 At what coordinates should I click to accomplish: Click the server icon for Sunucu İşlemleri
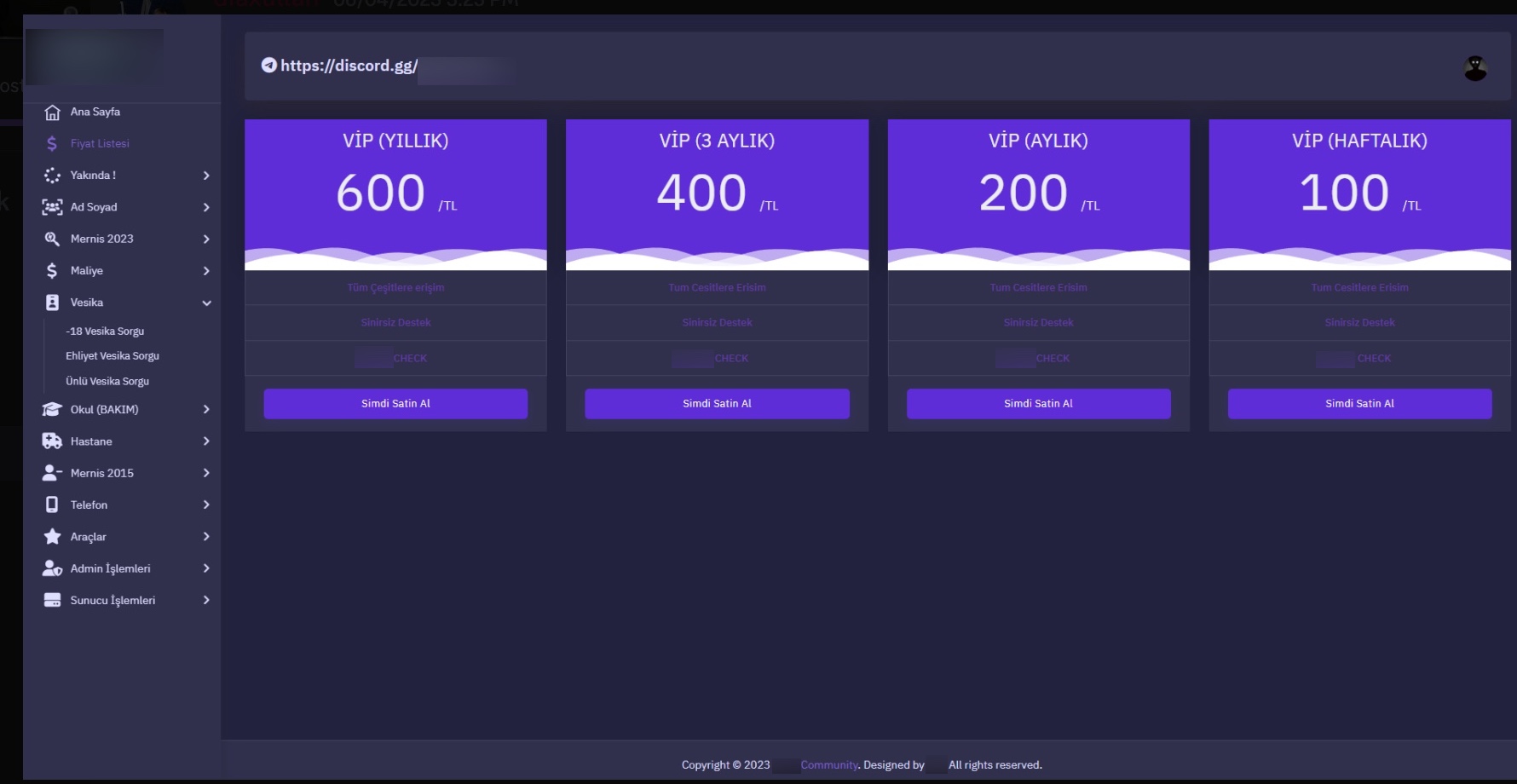[x=52, y=600]
